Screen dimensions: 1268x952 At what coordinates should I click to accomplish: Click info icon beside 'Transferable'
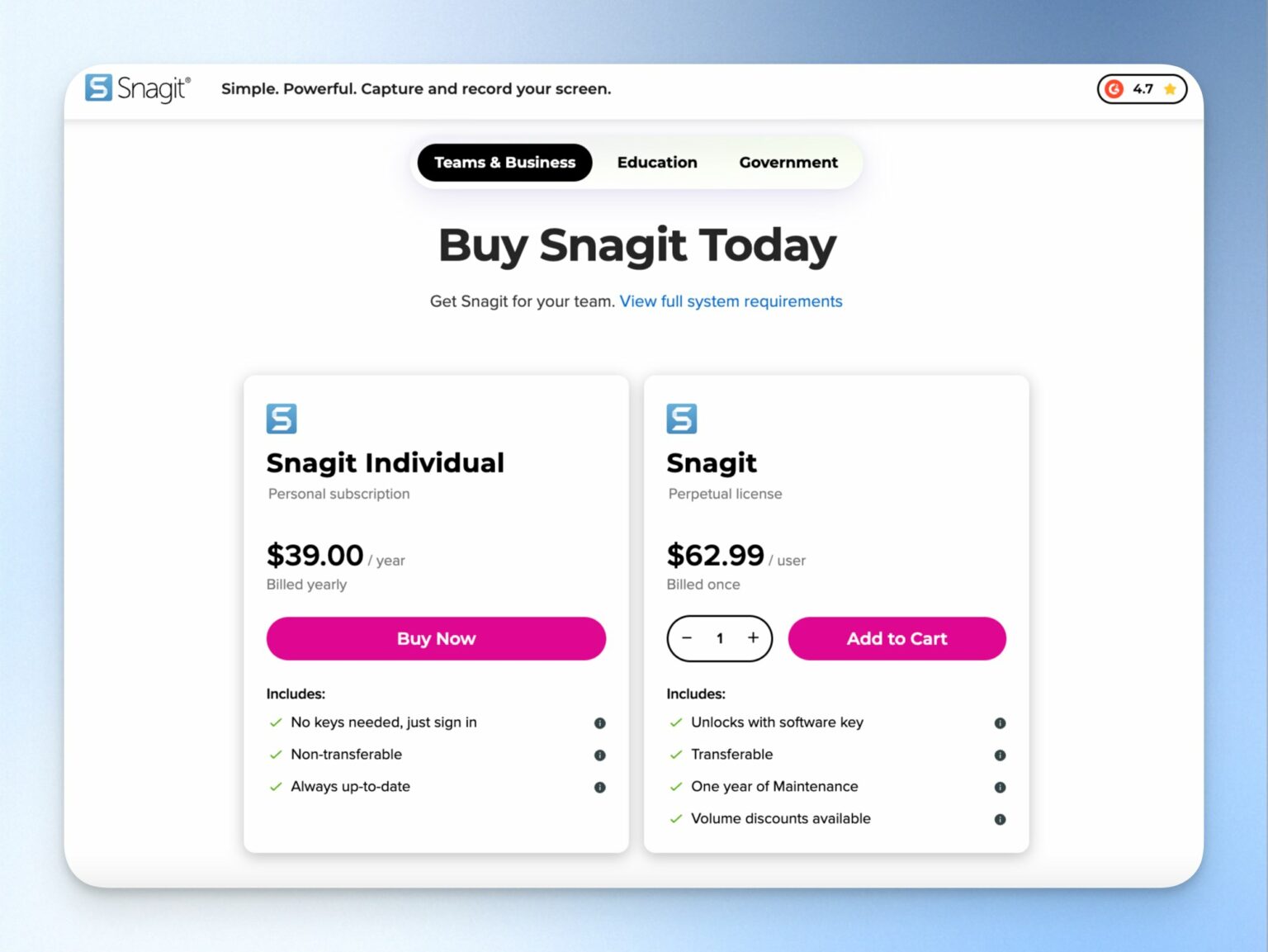pyautogui.click(x=1000, y=755)
